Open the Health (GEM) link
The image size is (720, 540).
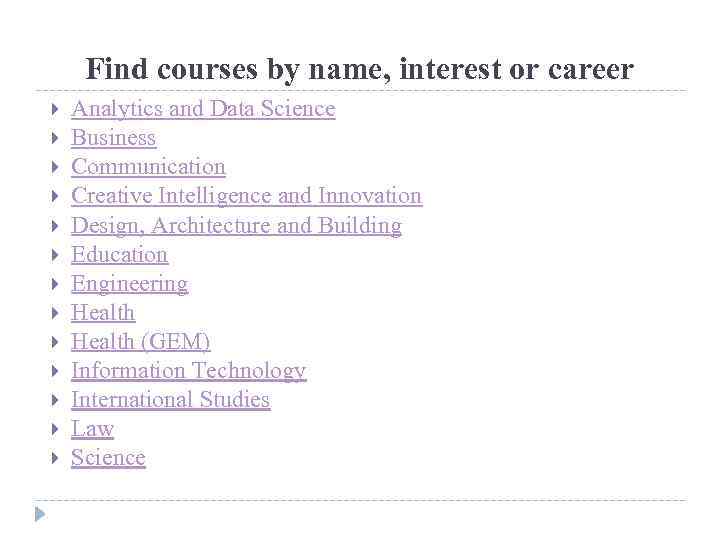(140, 341)
